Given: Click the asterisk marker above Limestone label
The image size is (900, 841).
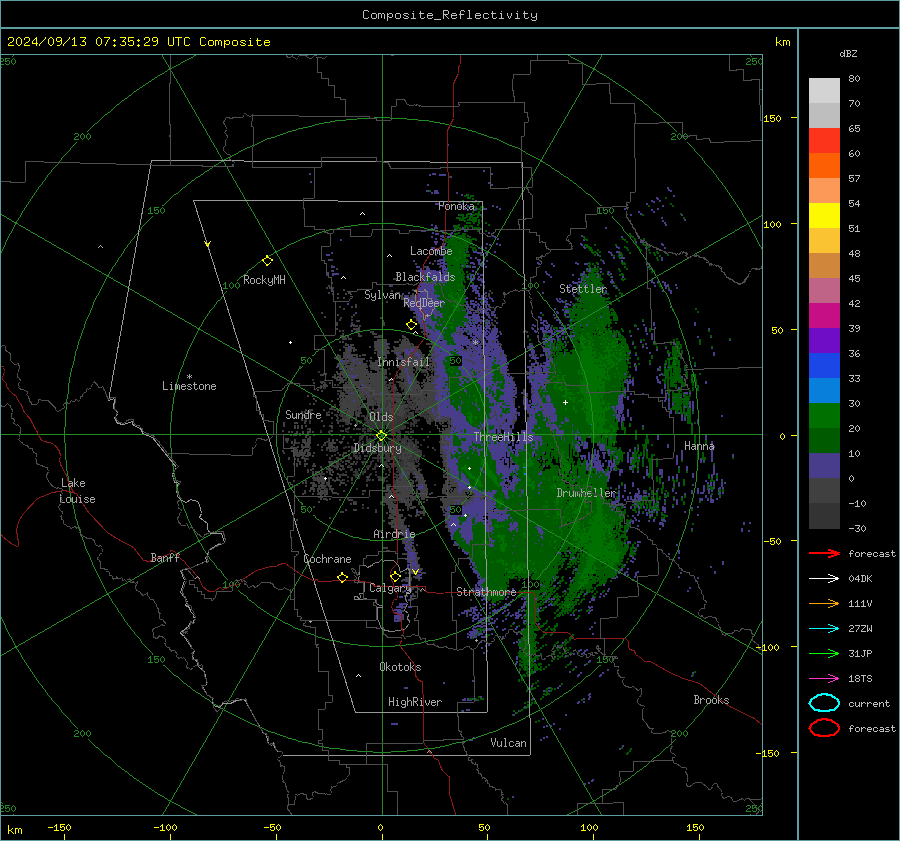Looking at the screenshot, I should 189,377.
